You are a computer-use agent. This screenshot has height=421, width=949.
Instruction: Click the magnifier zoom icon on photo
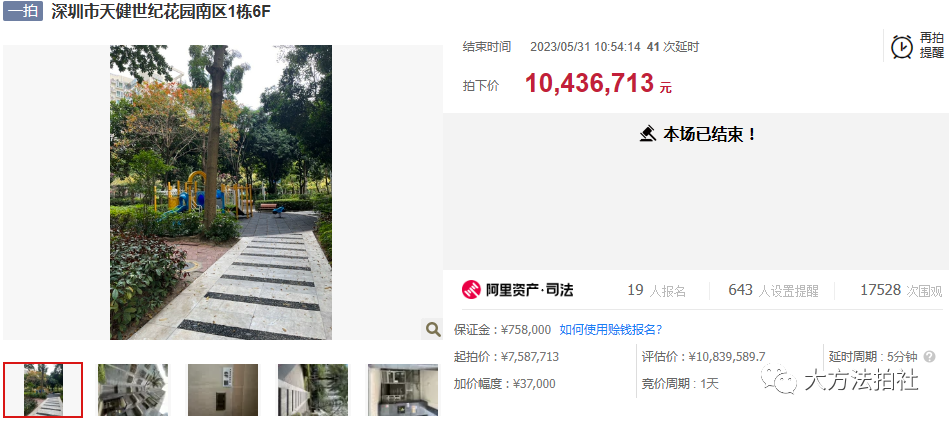tap(433, 329)
